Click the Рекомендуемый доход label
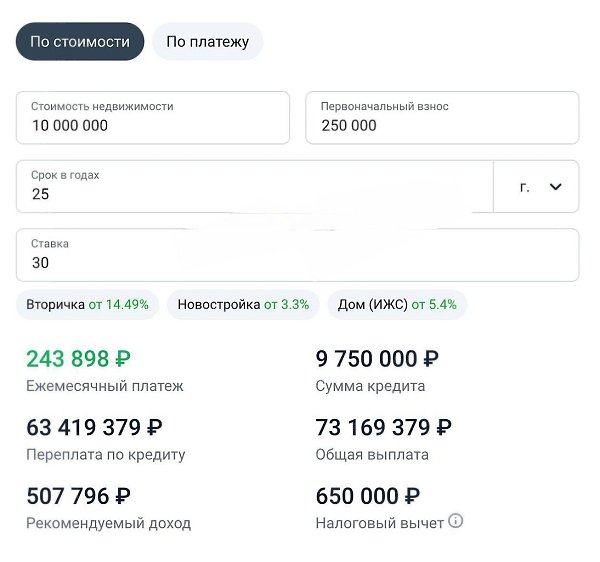 click(x=108, y=523)
